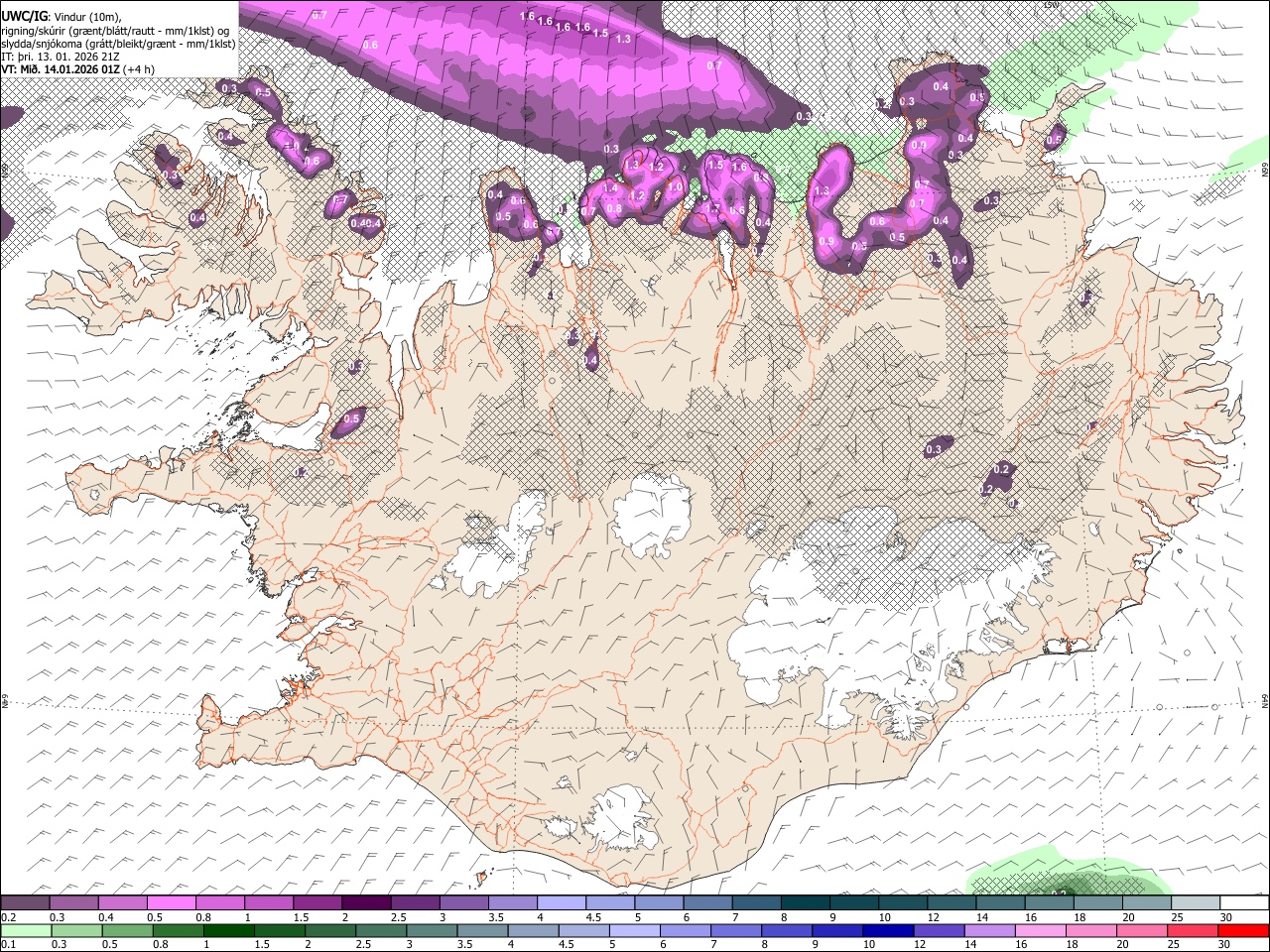The image size is (1270, 952).
Task: Pick the light lavender snow-scale swatch at 4
Action: point(560,902)
